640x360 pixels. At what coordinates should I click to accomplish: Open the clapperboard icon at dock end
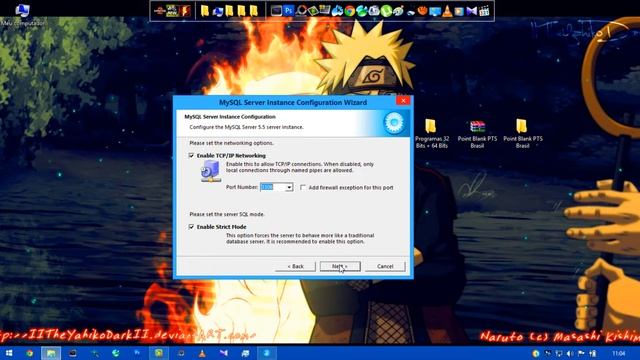484,11
